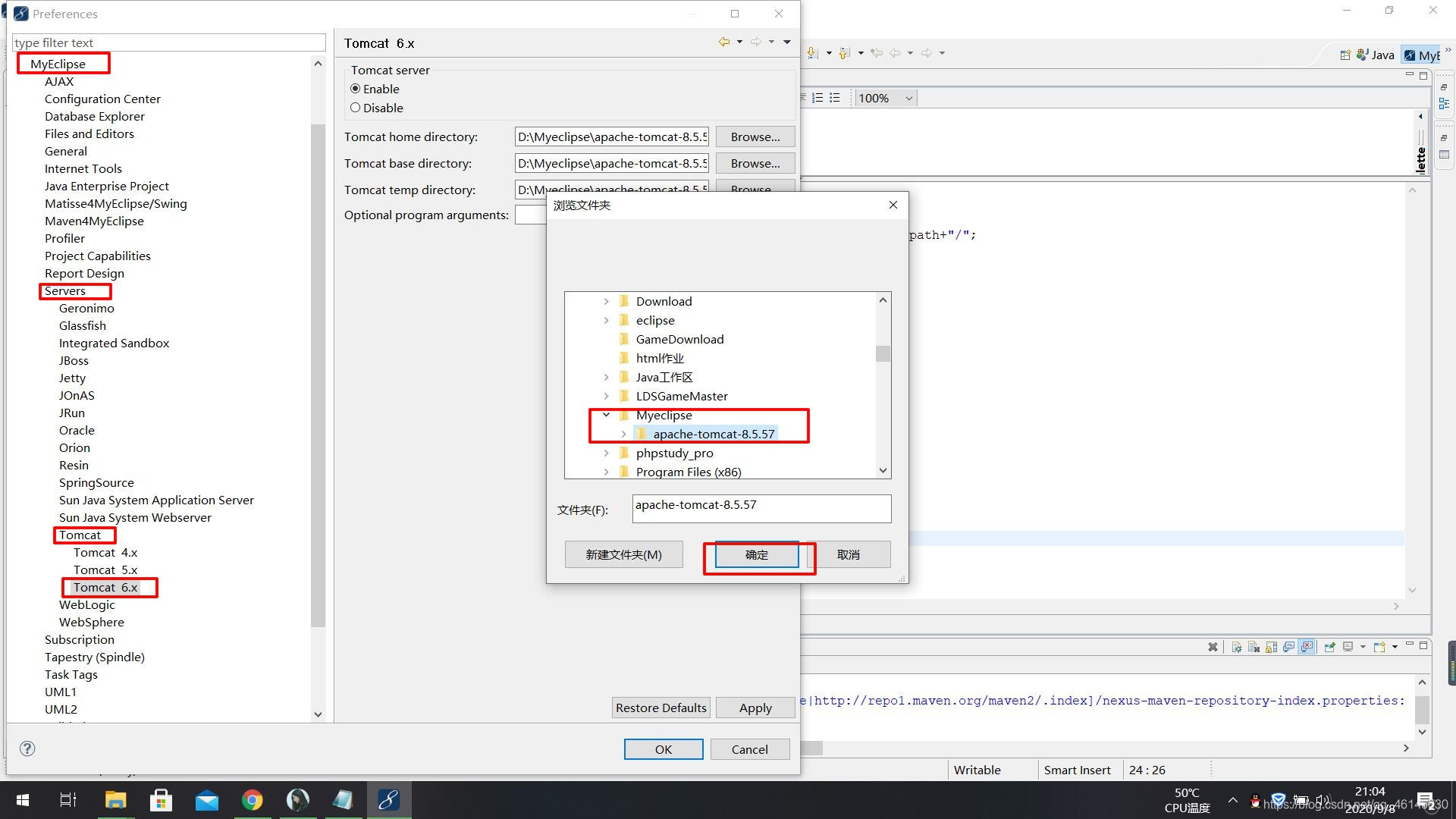Expand Palette with left-pointing arrow
This screenshot has width=1456, height=819.
[x=1420, y=116]
